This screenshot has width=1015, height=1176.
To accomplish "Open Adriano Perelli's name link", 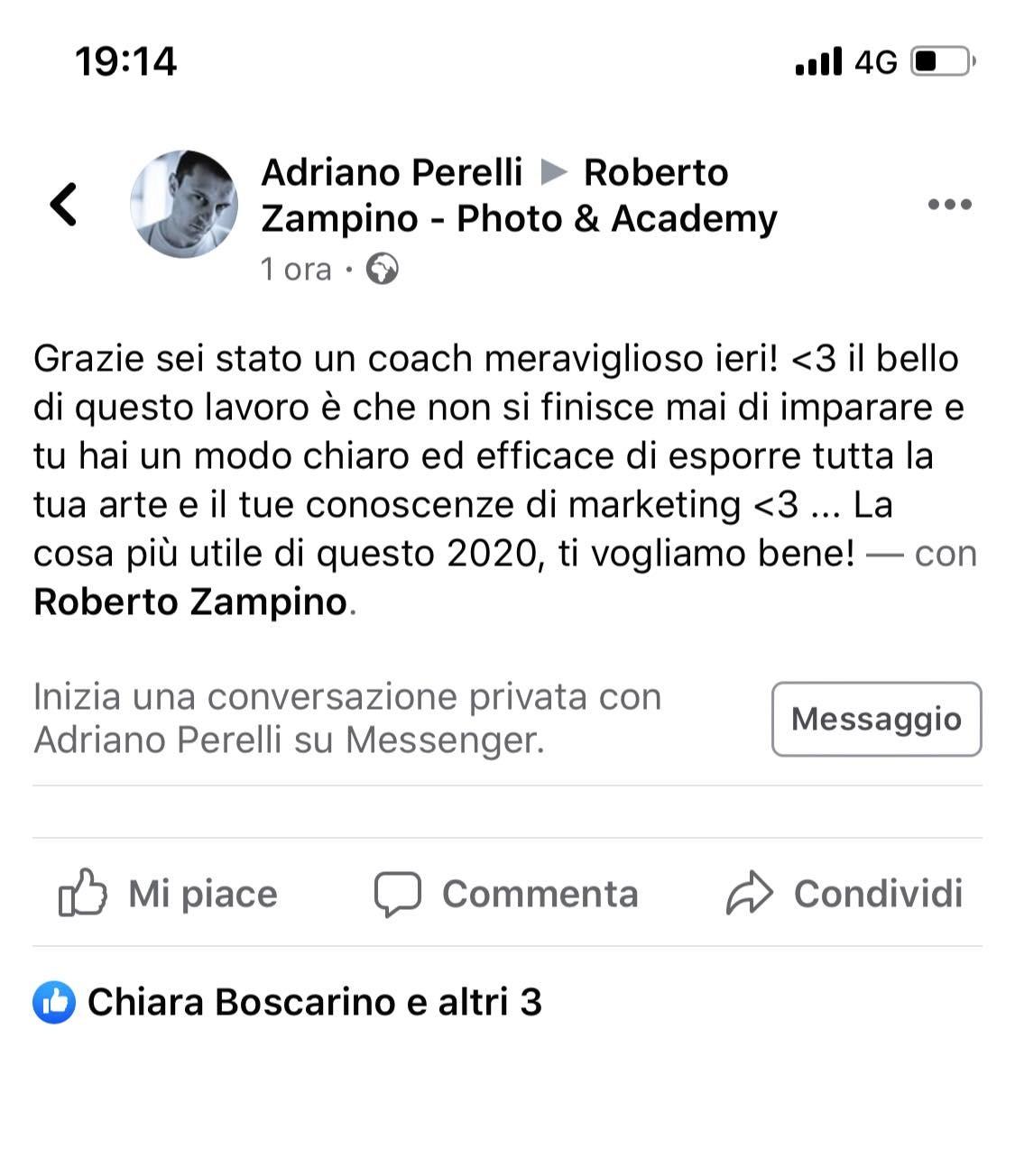I will click(392, 172).
